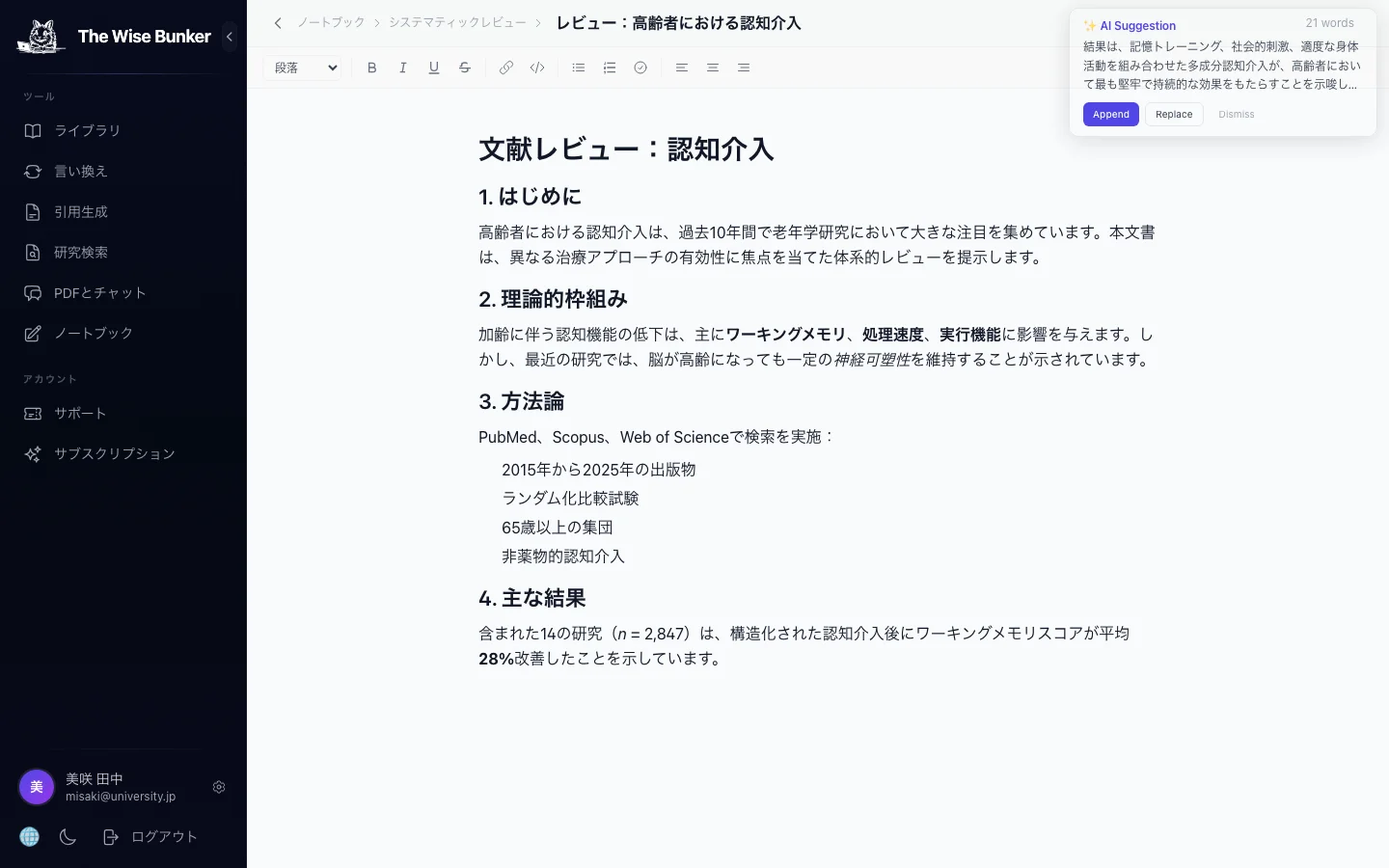1389x868 pixels.
Task: Collapse the sidebar with the chevron
Action: pos(230,37)
